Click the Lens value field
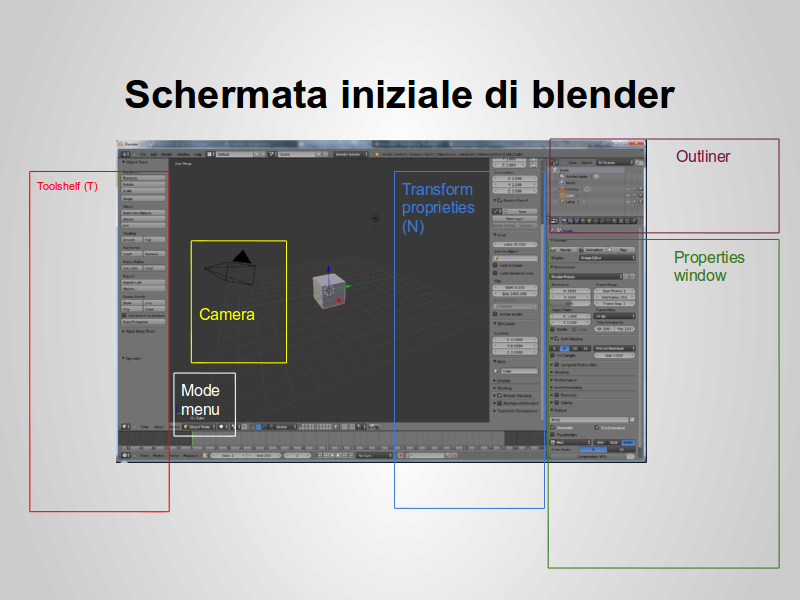 tap(515, 244)
